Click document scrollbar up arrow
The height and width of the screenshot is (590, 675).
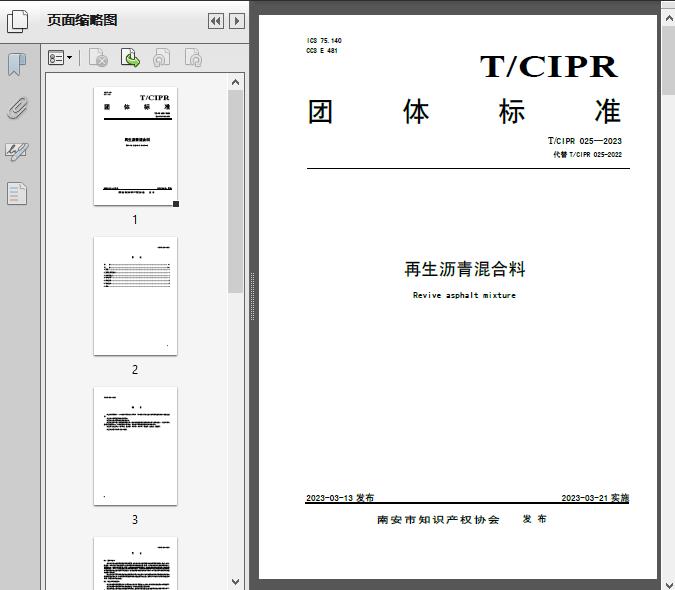tap(669, 19)
